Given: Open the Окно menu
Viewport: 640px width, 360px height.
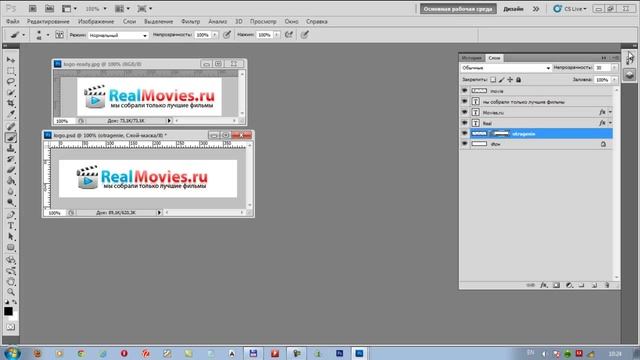Looking at the screenshot, I should 291,22.
